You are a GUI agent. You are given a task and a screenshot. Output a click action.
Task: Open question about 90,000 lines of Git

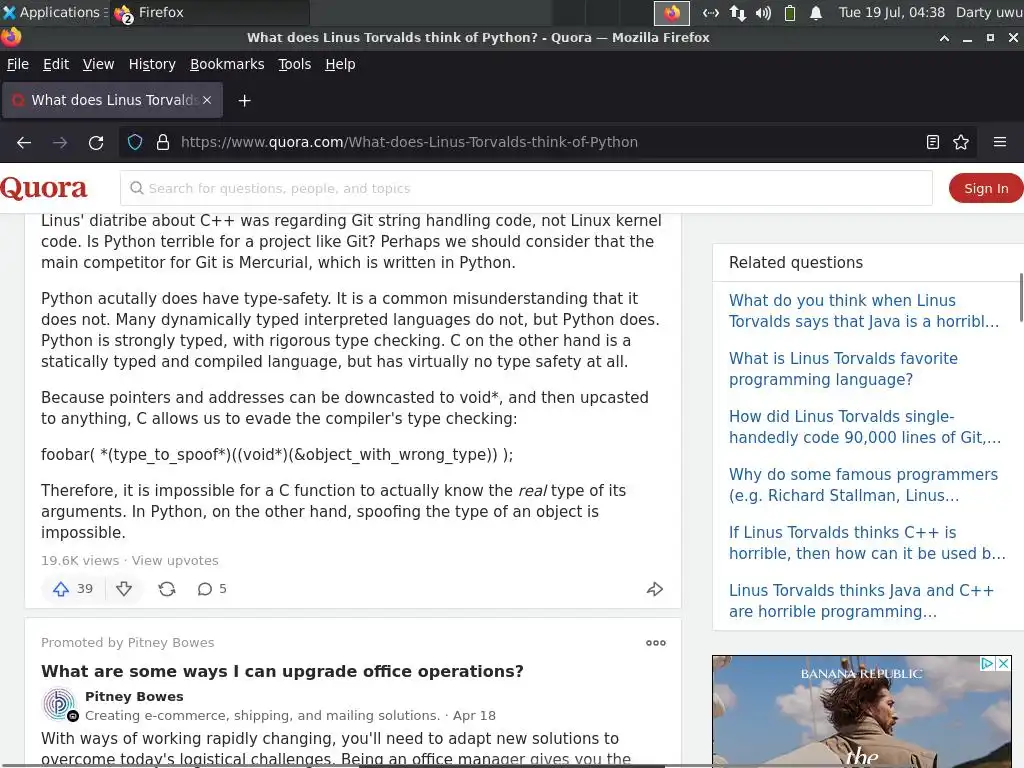click(865, 427)
